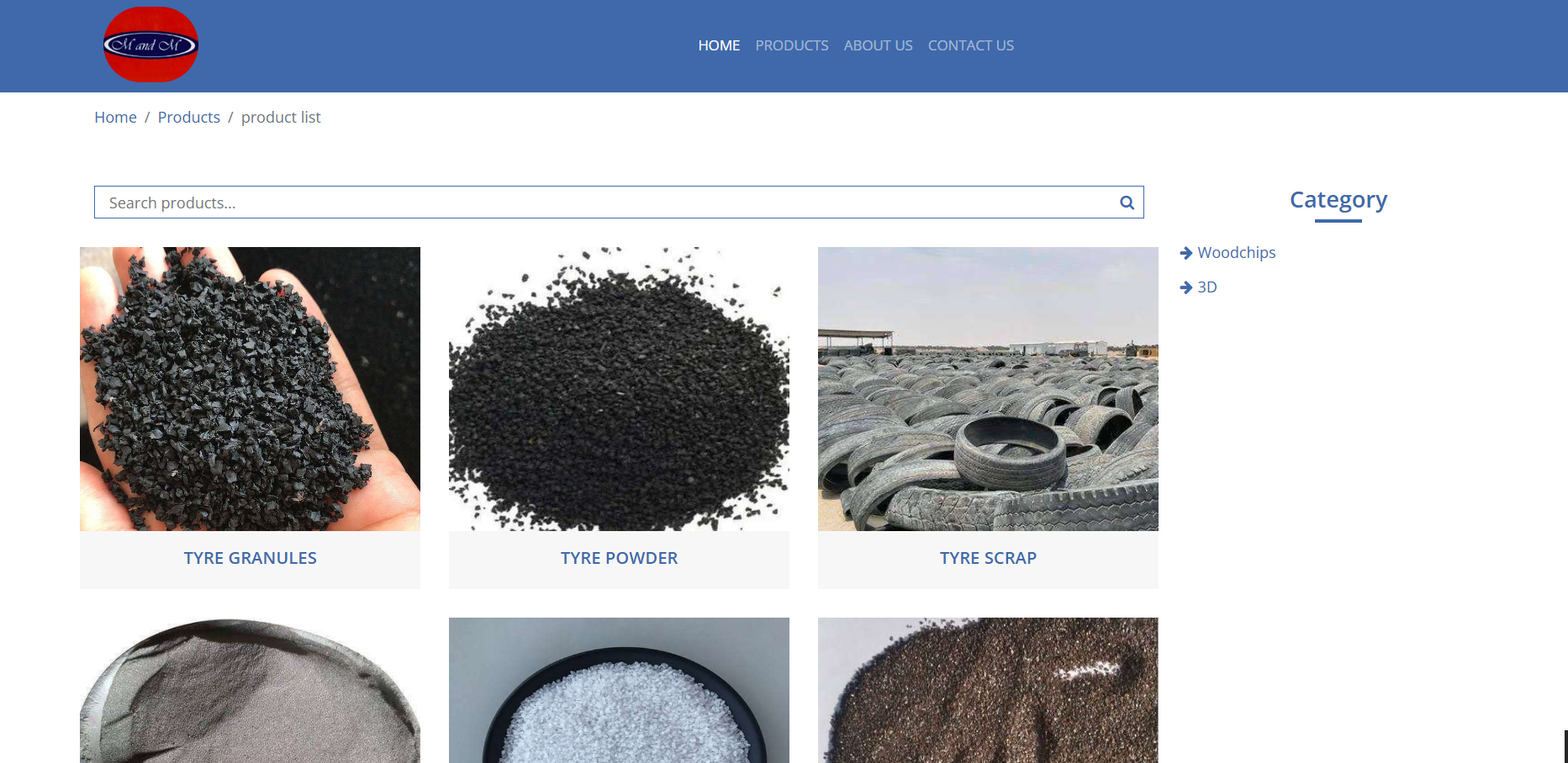Go to the PRODUCTS menu item
Screen dimensions: 1568x763
pyautogui.click(x=791, y=45)
